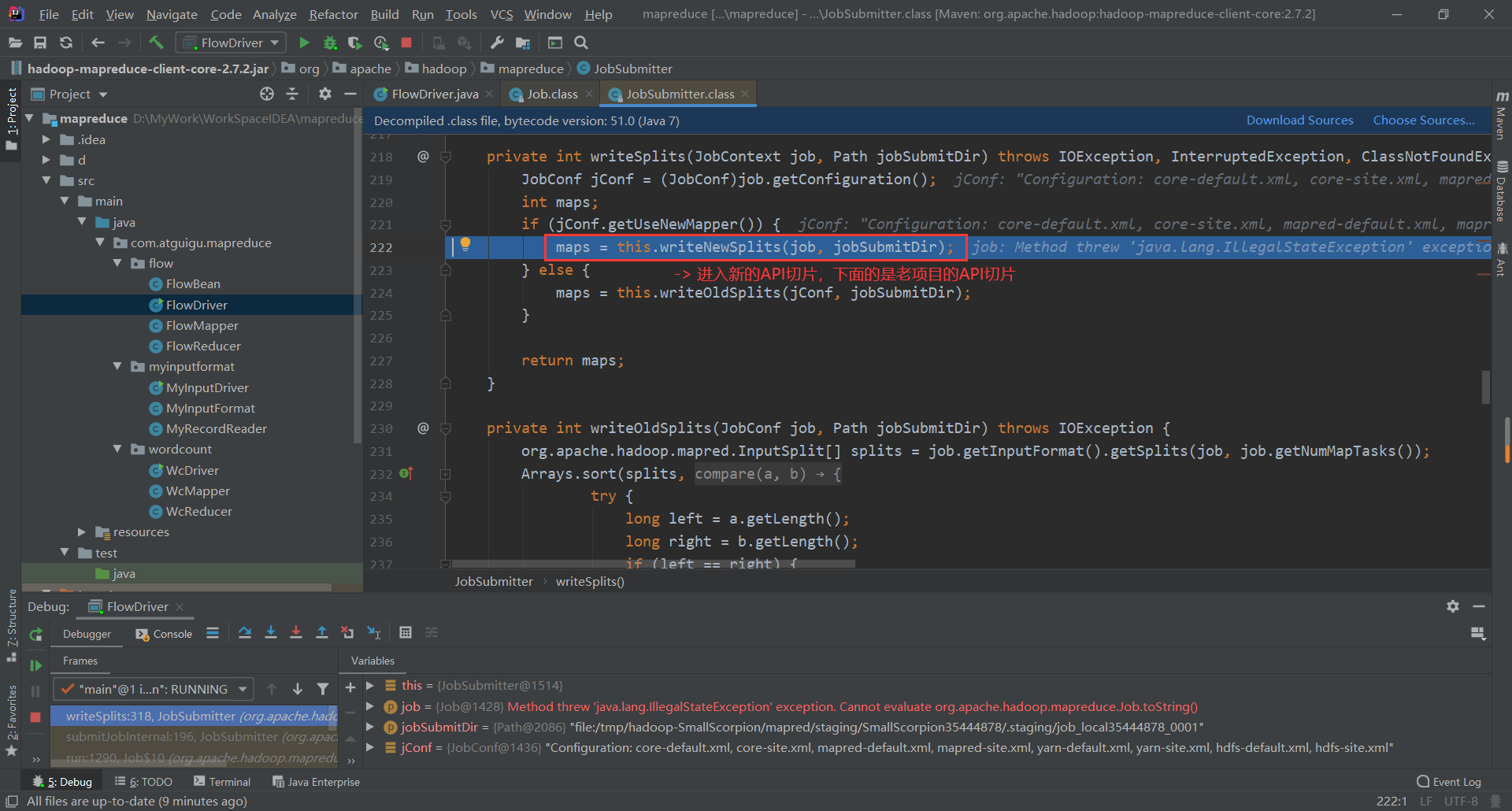1512x811 pixels.
Task: Open the 6: TODO tool window
Action: [143, 782]
